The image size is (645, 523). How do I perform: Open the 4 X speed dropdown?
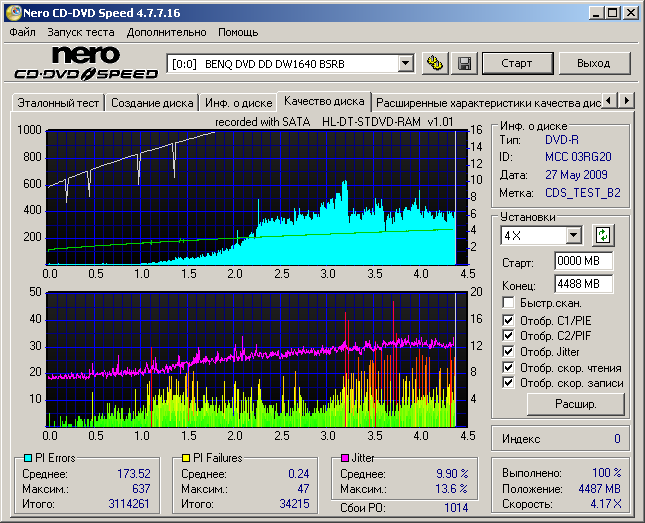click(x=573, y=236)
